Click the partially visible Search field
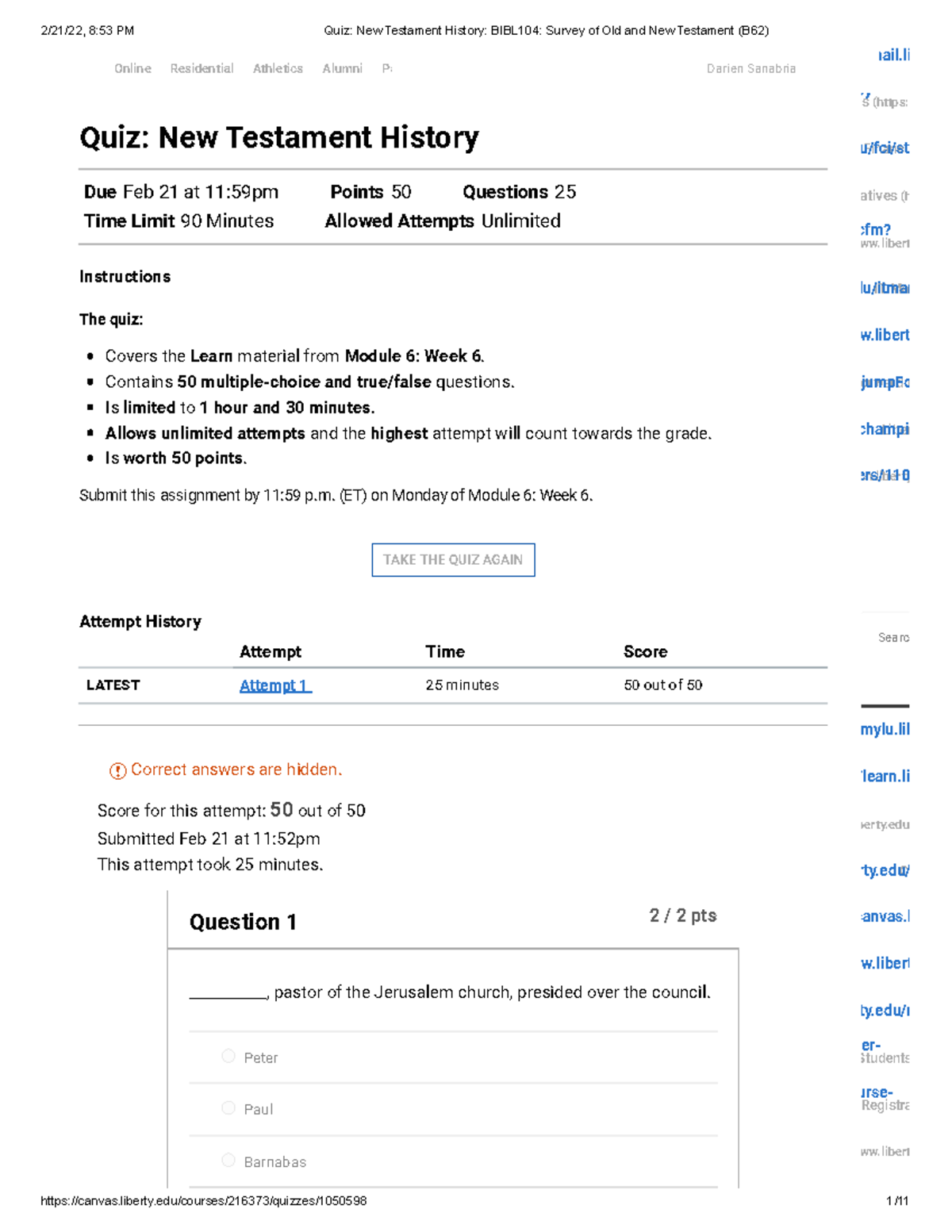 (892, 638)
